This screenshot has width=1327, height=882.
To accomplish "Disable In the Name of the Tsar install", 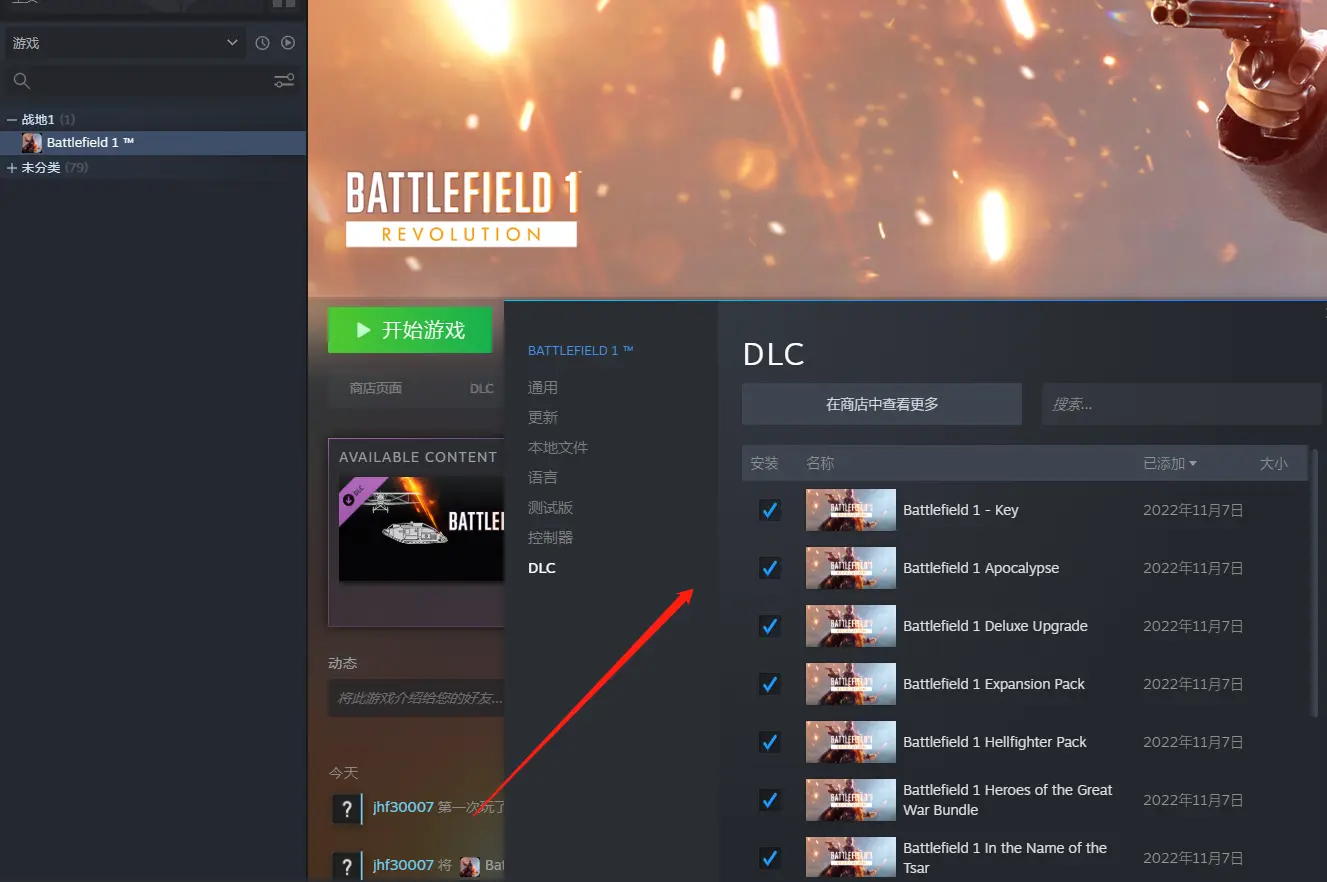I will 770,858.
